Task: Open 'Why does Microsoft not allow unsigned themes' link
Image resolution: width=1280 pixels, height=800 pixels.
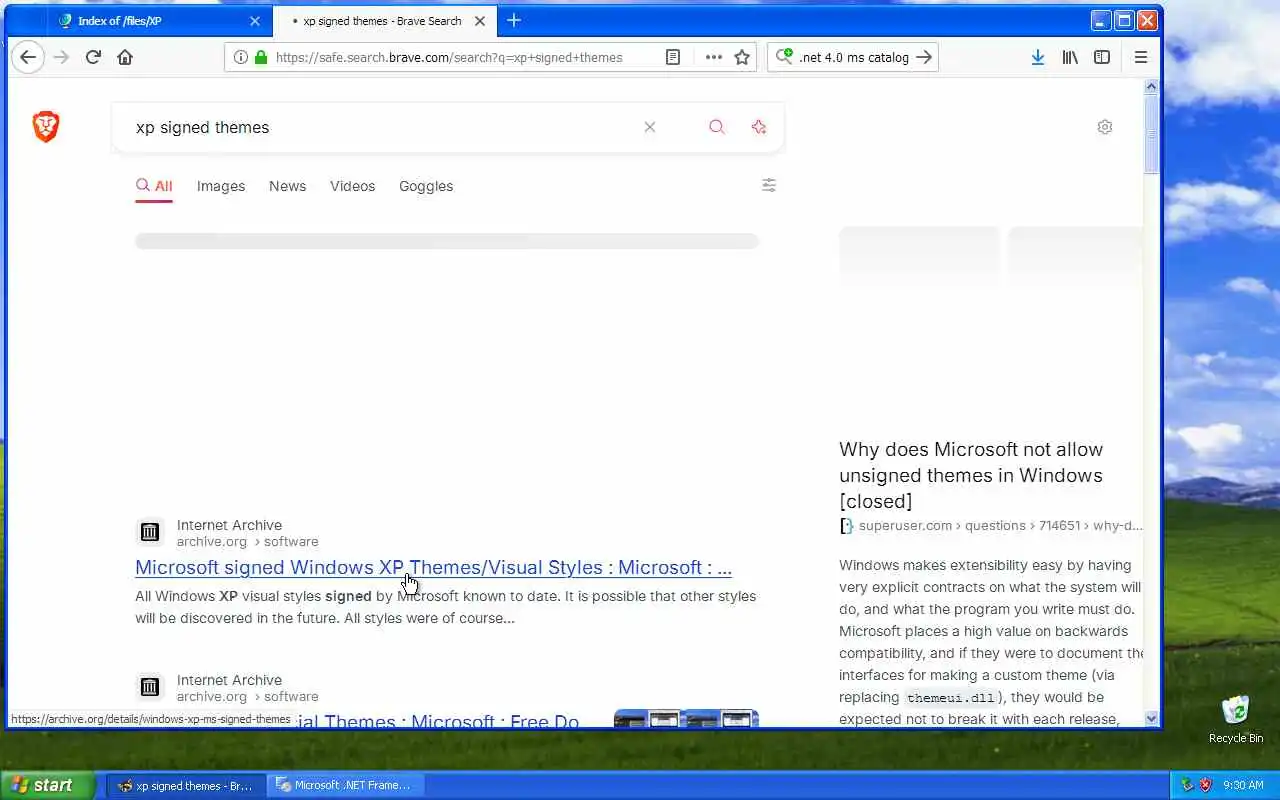Action: (971, 475)
